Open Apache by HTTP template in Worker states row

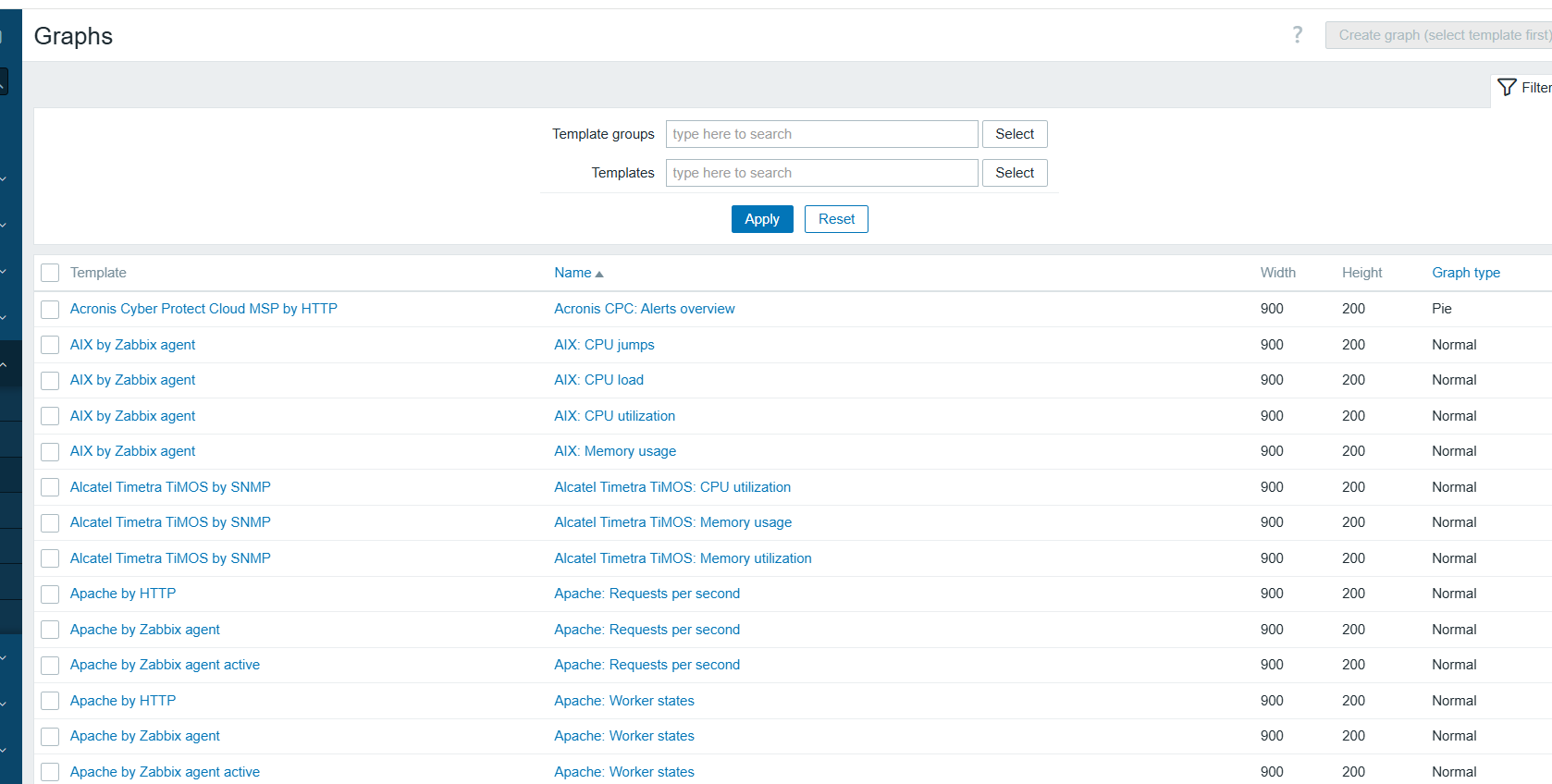[x=123, y=701]
